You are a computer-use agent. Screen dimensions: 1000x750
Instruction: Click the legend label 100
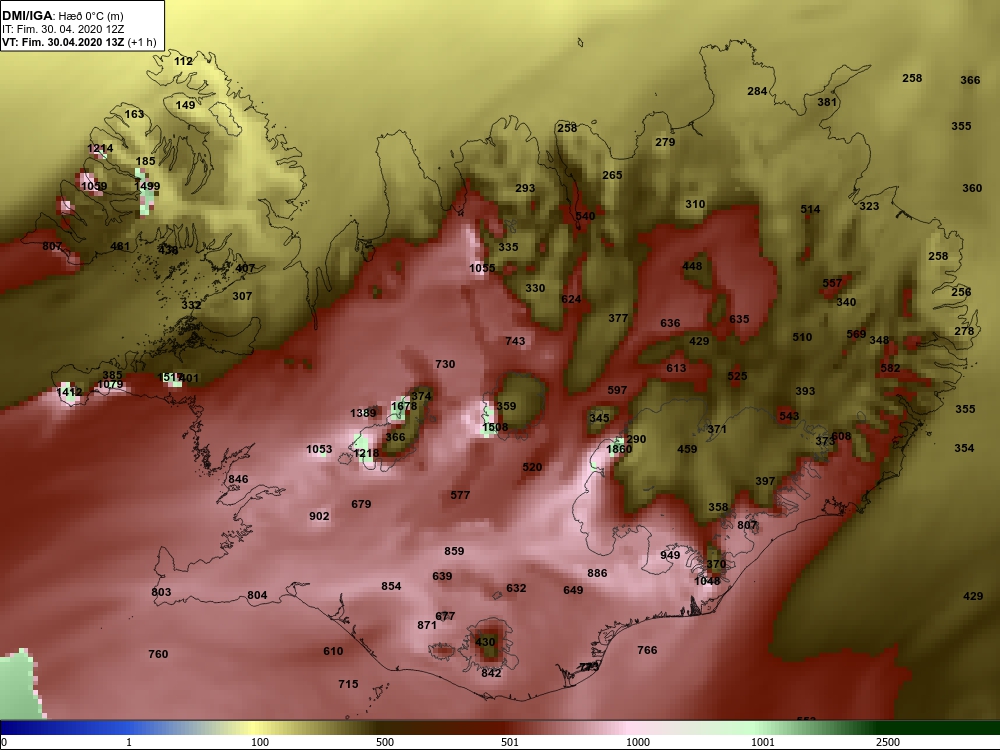[260, 742]
